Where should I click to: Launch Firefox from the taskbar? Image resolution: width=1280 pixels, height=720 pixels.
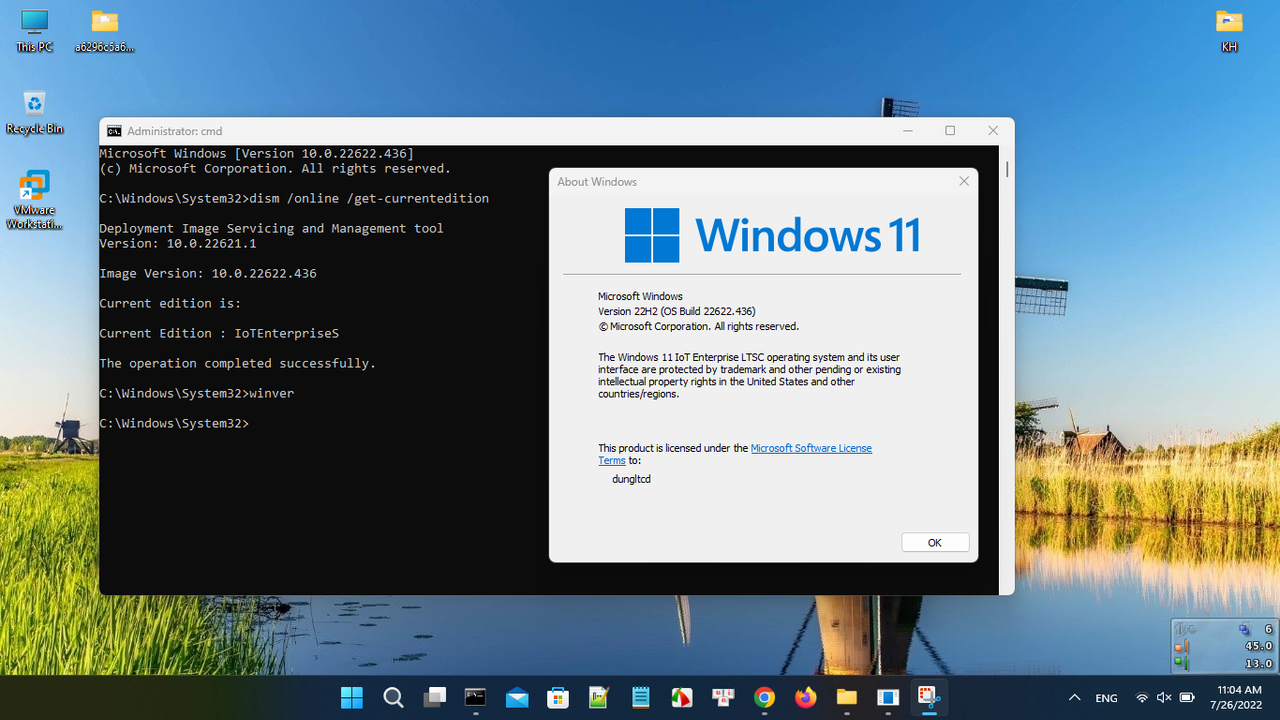point(805,697)
